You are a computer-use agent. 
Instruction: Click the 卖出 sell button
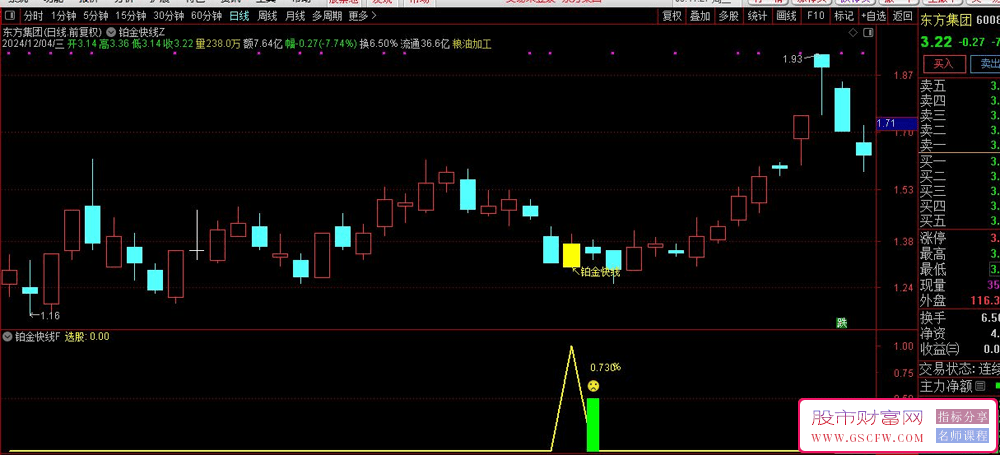pyautogui.click(x=985, y=63)
